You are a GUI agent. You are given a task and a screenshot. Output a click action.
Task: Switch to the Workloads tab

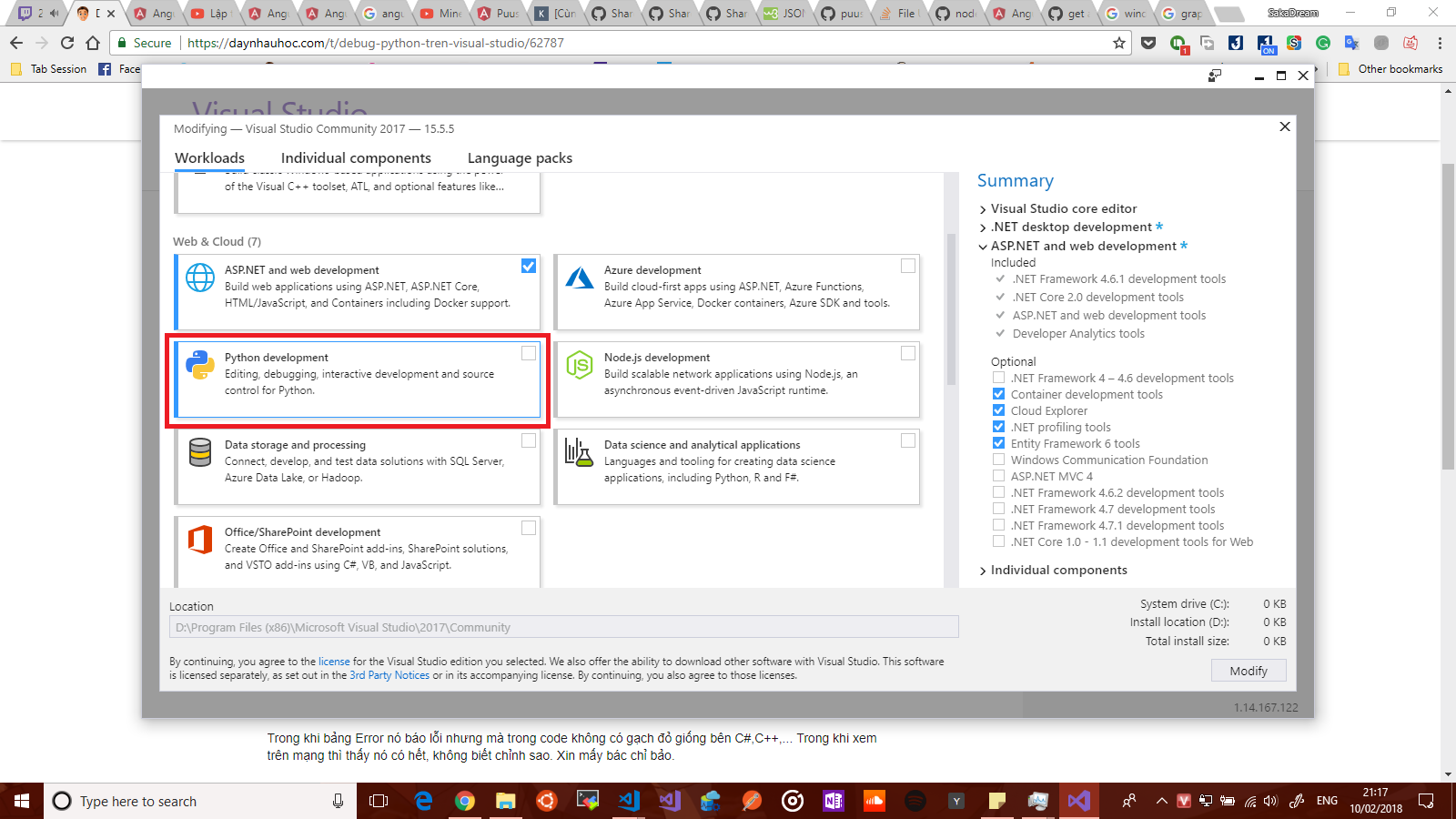coord(209,158)
